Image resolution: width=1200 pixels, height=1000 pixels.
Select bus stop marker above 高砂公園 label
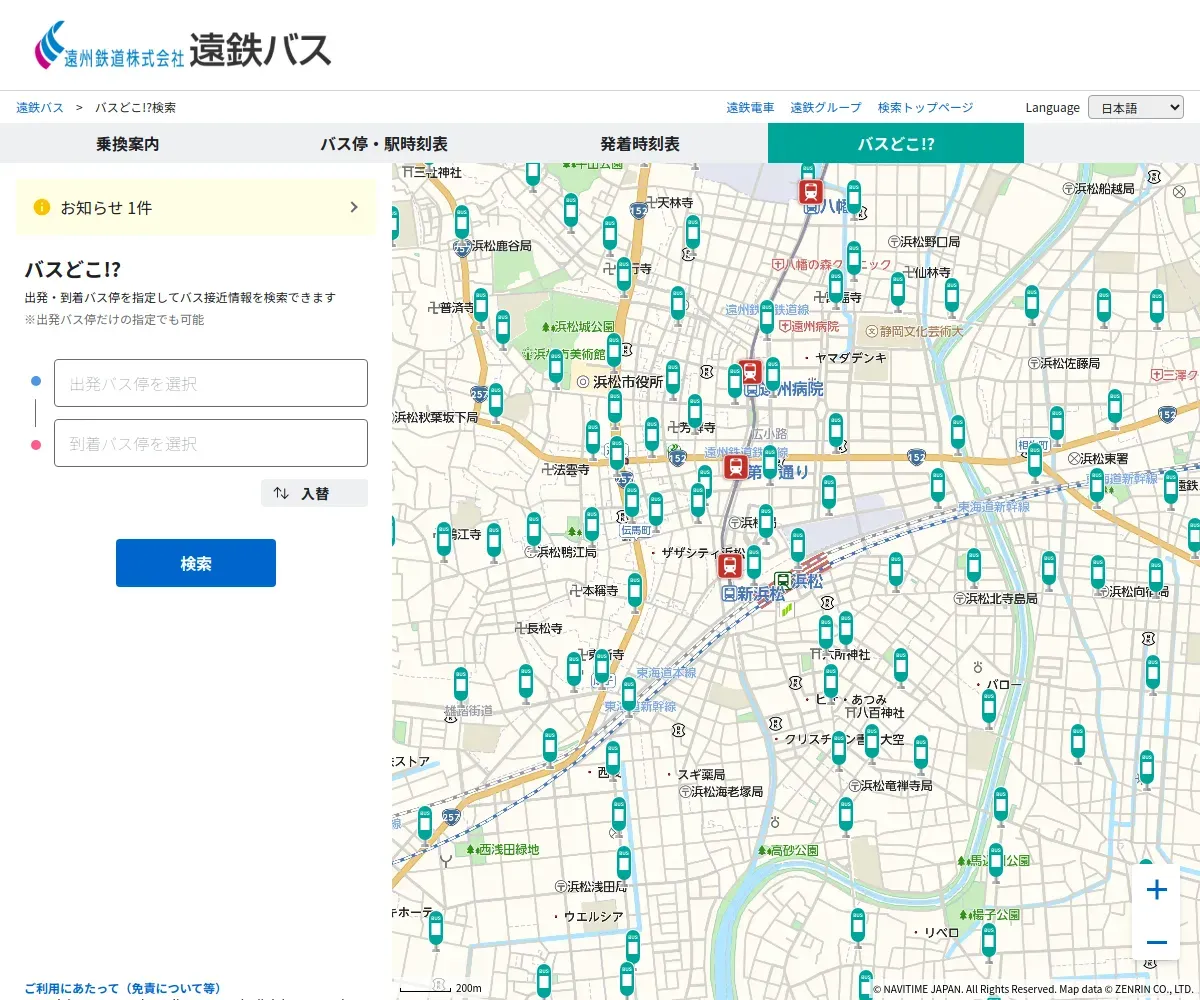(846, 817)
